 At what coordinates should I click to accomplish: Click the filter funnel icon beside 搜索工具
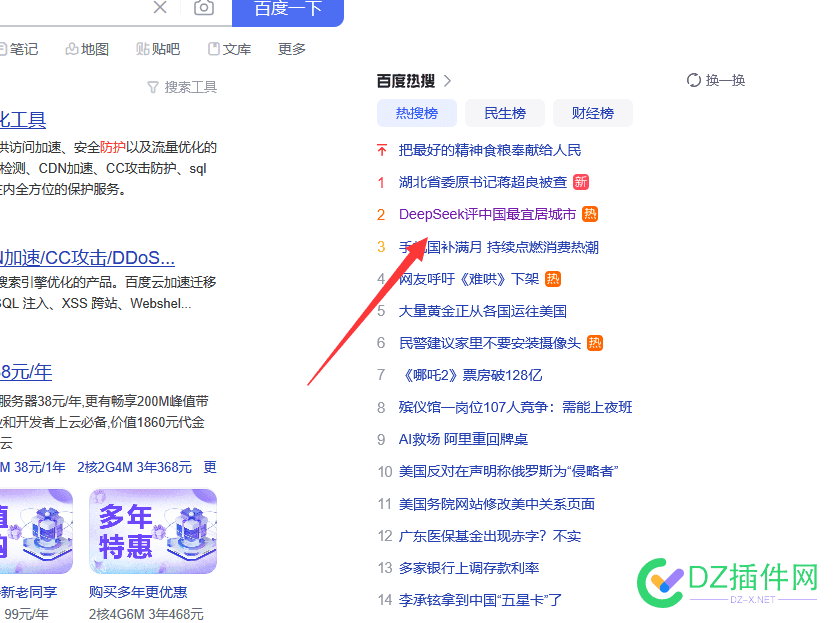click(153, 87)
